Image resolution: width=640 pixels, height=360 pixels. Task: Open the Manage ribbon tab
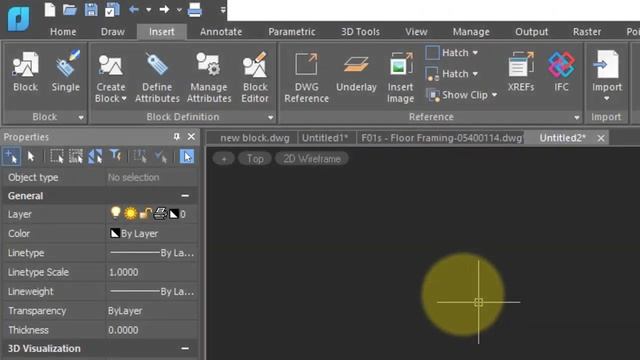pos(471,32)
